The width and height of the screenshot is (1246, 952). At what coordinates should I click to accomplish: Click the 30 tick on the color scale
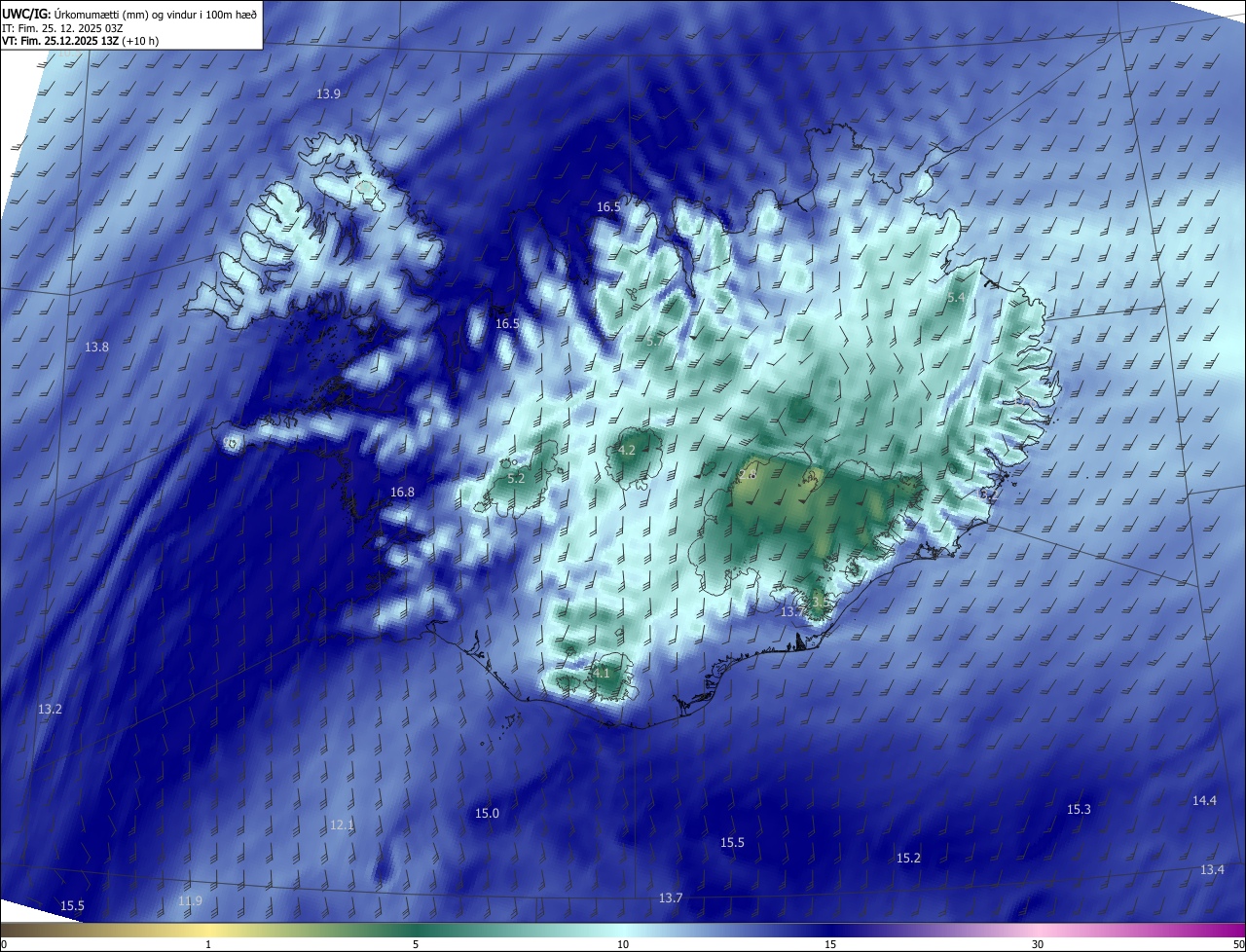click(1038, 944)
